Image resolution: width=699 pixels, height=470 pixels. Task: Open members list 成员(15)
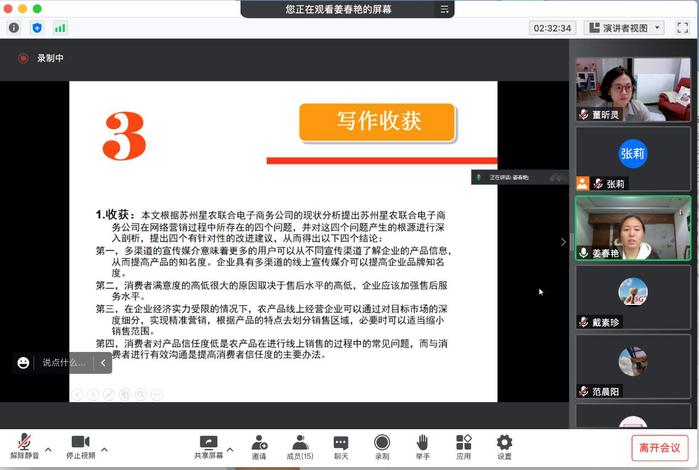(x=300, y=444)
